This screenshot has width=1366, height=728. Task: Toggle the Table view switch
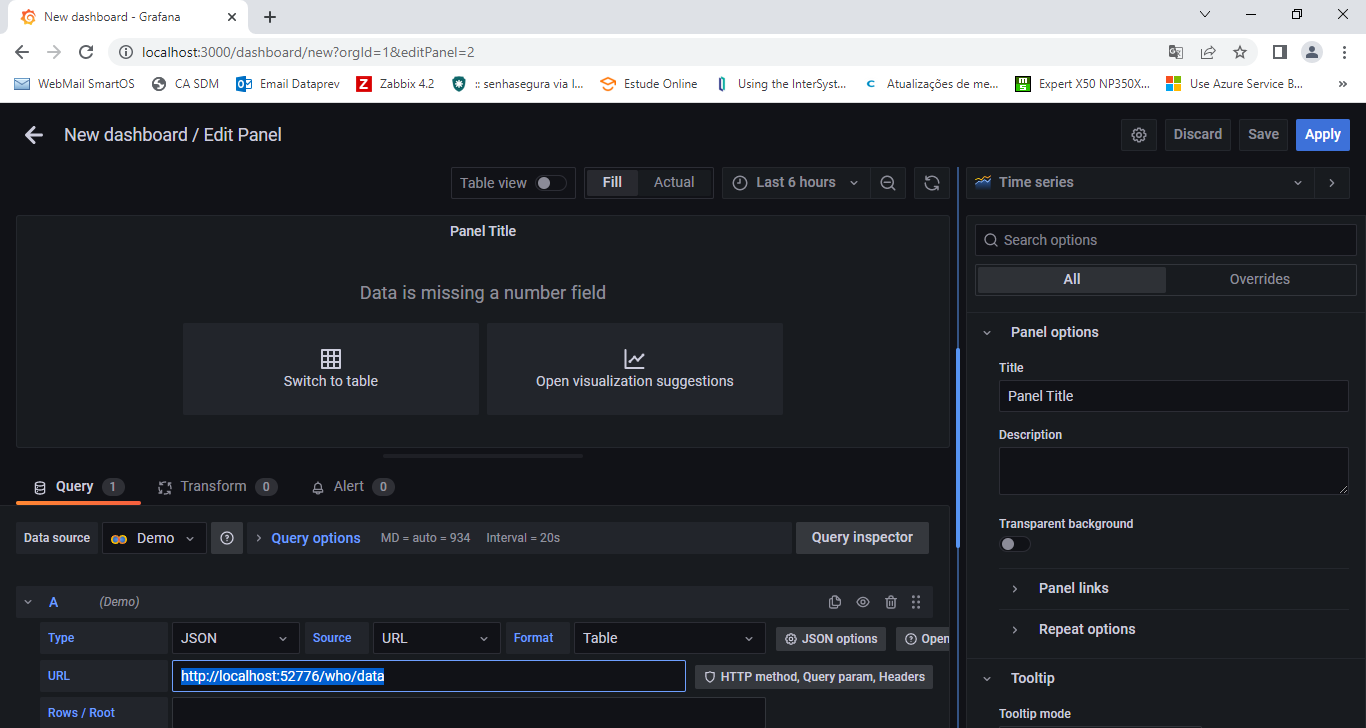pyautogui.click(x=551, y=183)
